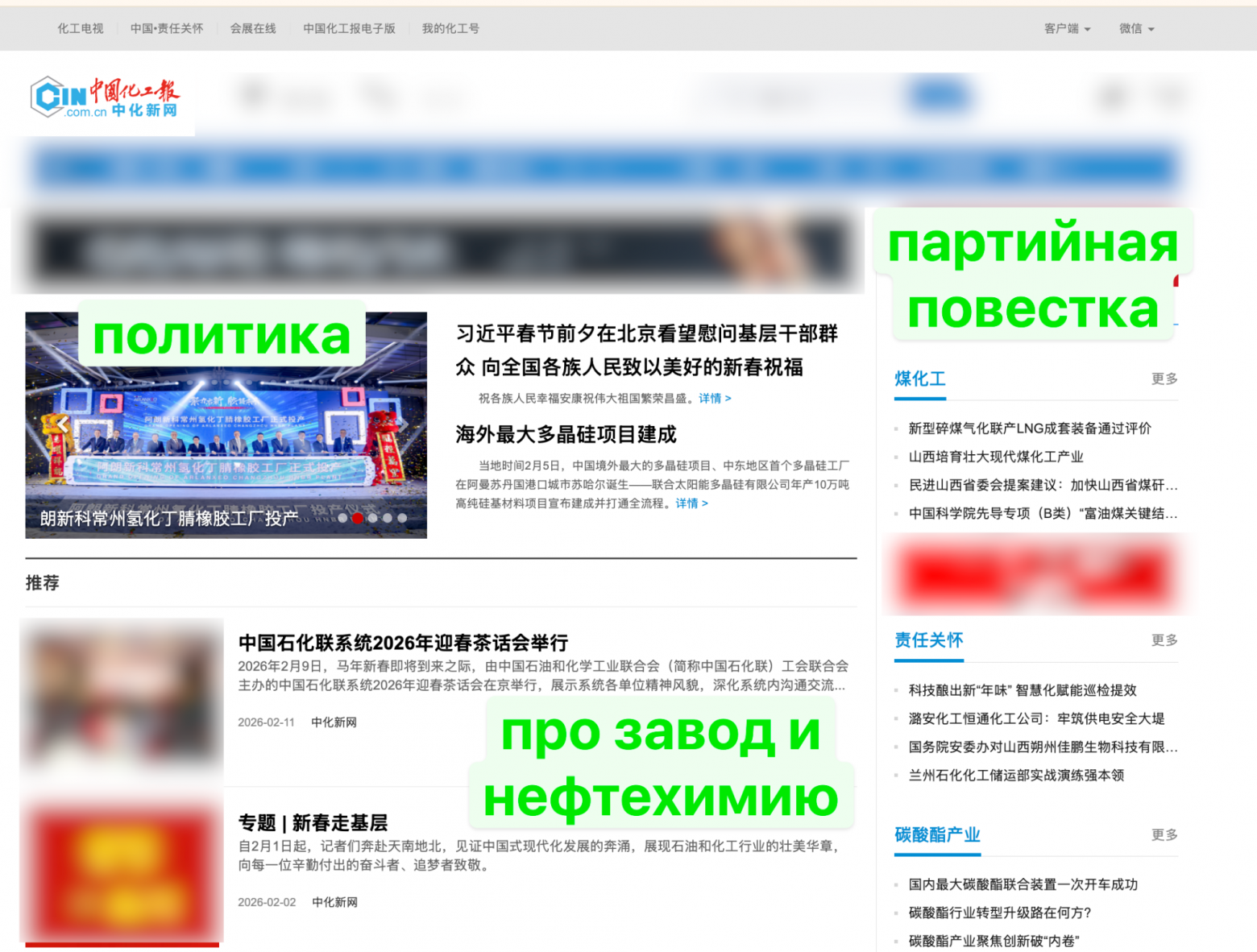This screenshot has width=1257, height=952.
Task: Open 更多 next to 责任关怀 section
Action: point(1164,640)
